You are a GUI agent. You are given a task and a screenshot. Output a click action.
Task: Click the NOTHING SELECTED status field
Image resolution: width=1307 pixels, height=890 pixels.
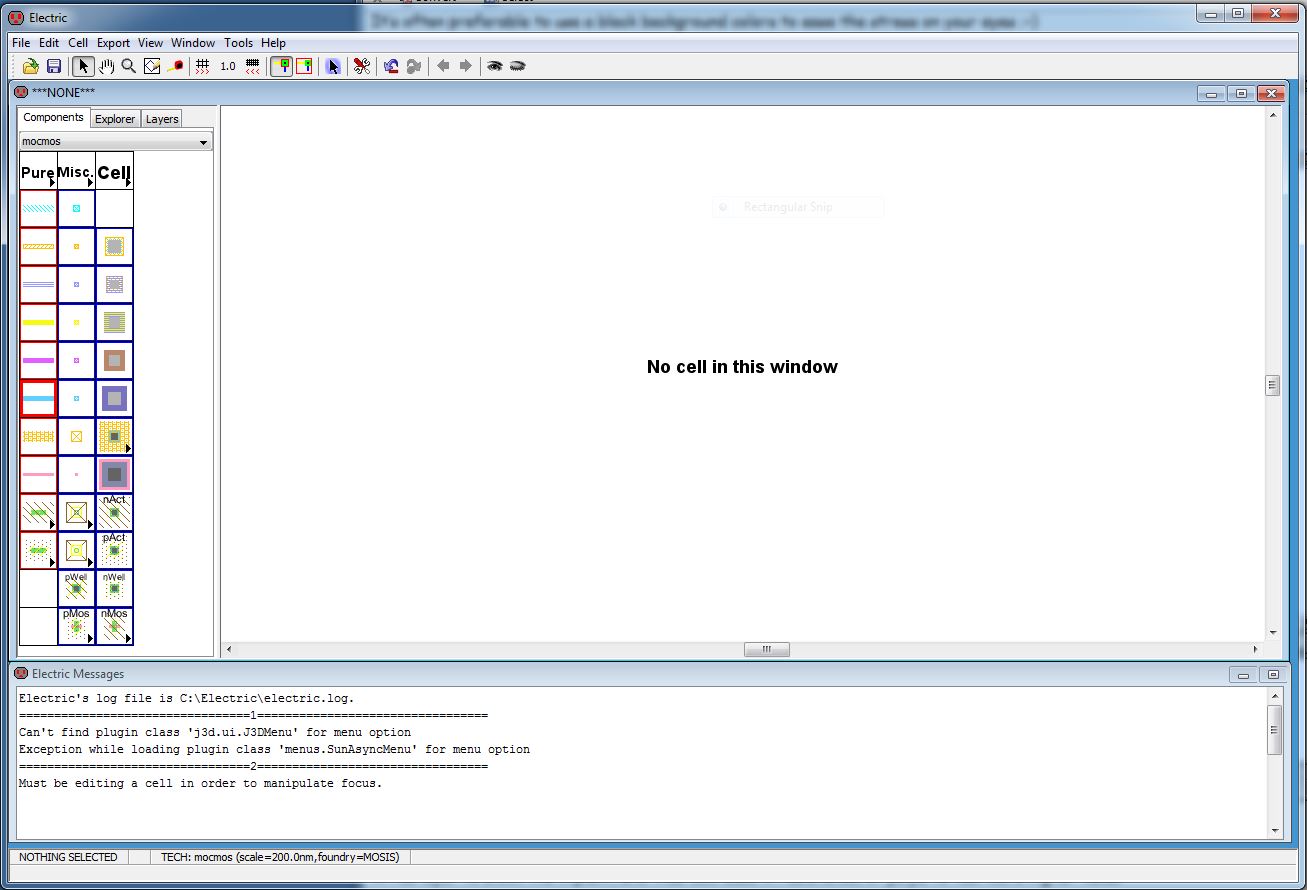pos(68,857)
